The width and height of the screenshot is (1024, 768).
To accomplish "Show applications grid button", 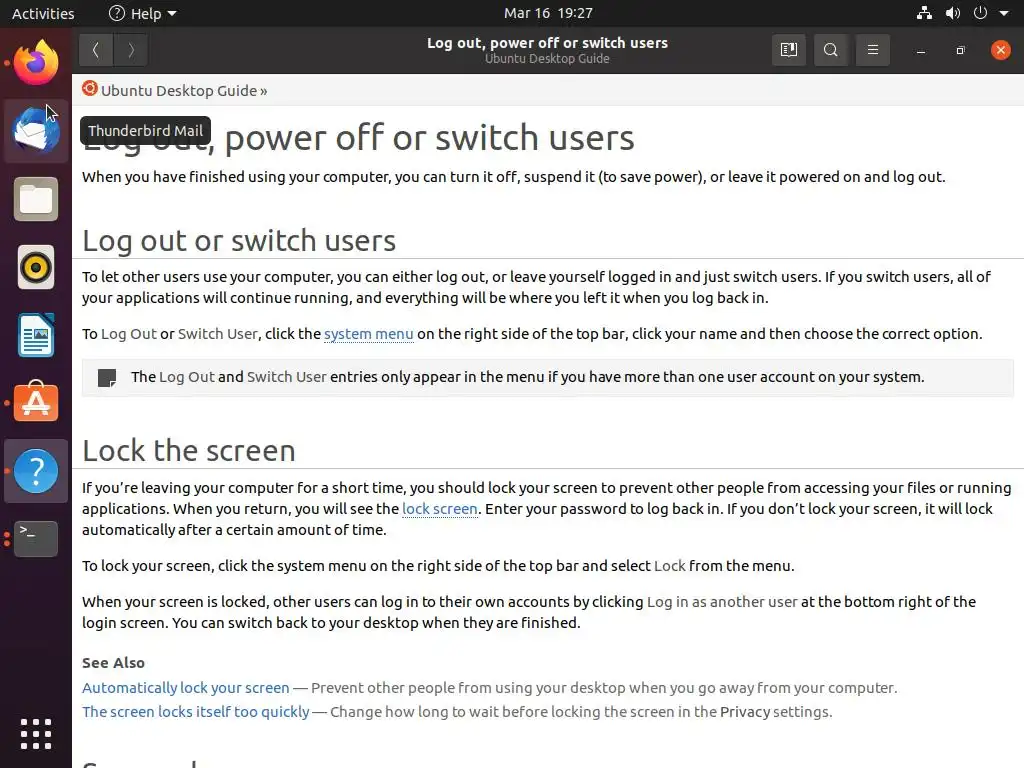I will tap(36, 734).
